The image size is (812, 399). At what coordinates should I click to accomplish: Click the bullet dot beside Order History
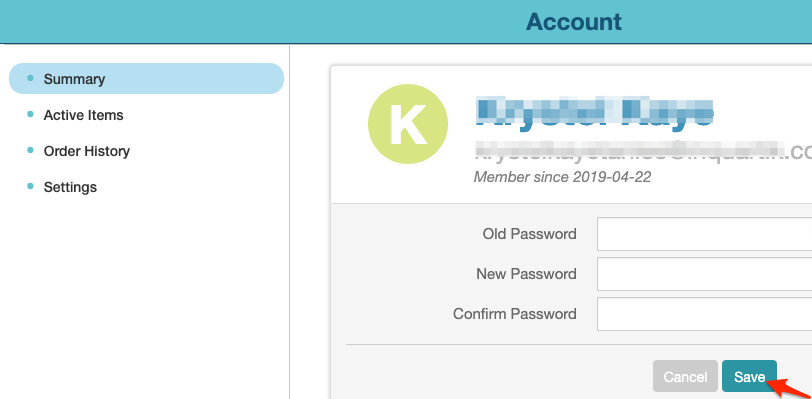click(x=30, y=150)
